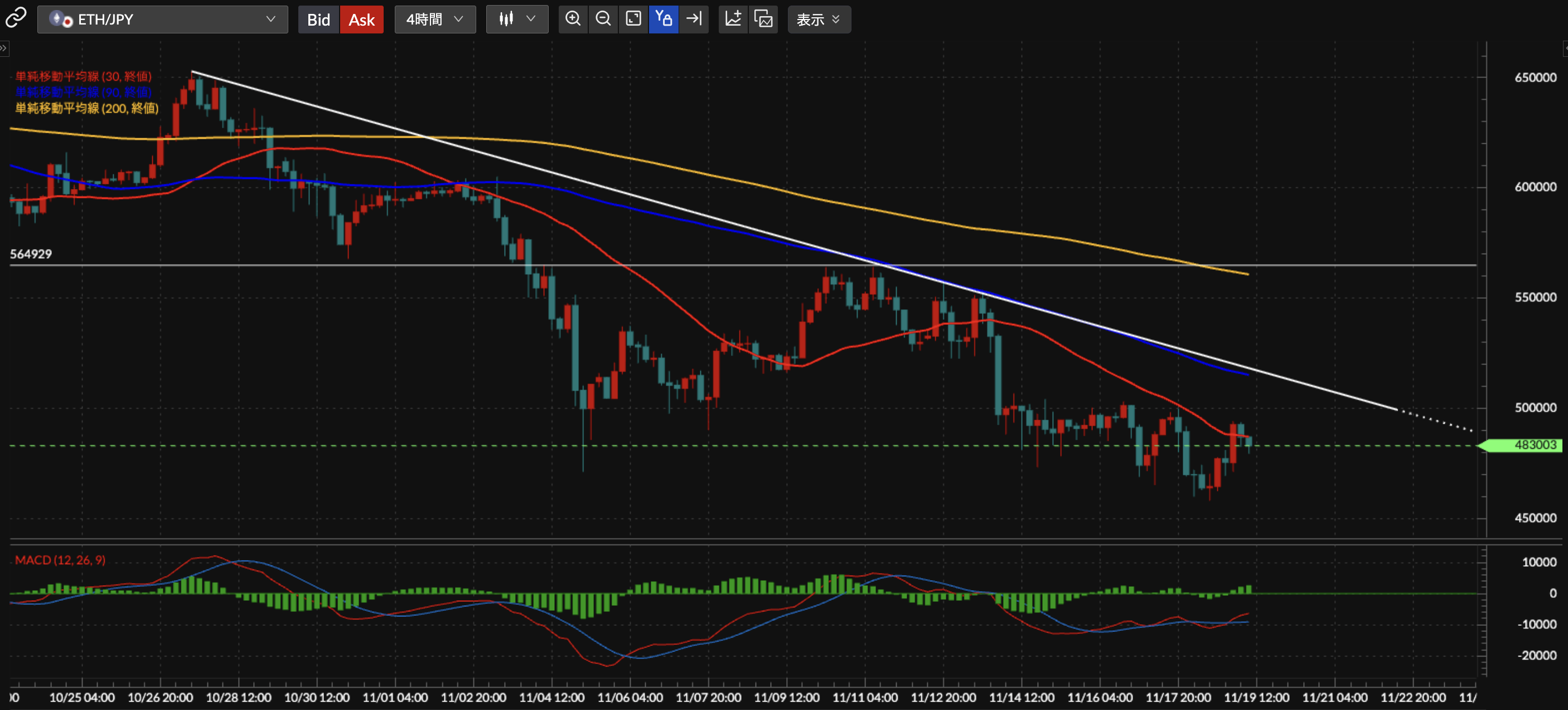Toggle the Y-axis lock button
The image size is (1568, 710).
pos(663,19)
